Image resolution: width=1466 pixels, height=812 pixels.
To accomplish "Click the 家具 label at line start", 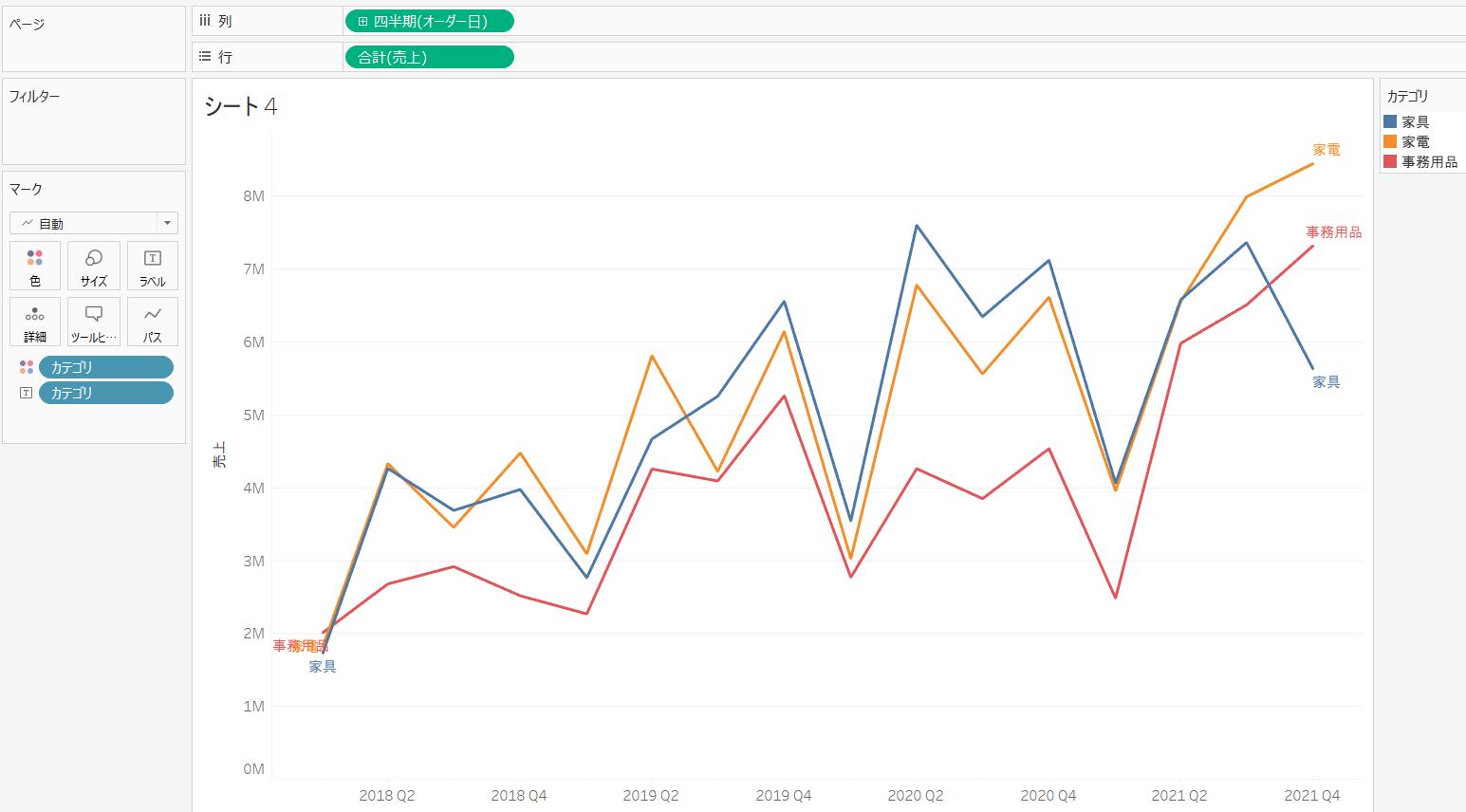I will (x=323, y=667).
